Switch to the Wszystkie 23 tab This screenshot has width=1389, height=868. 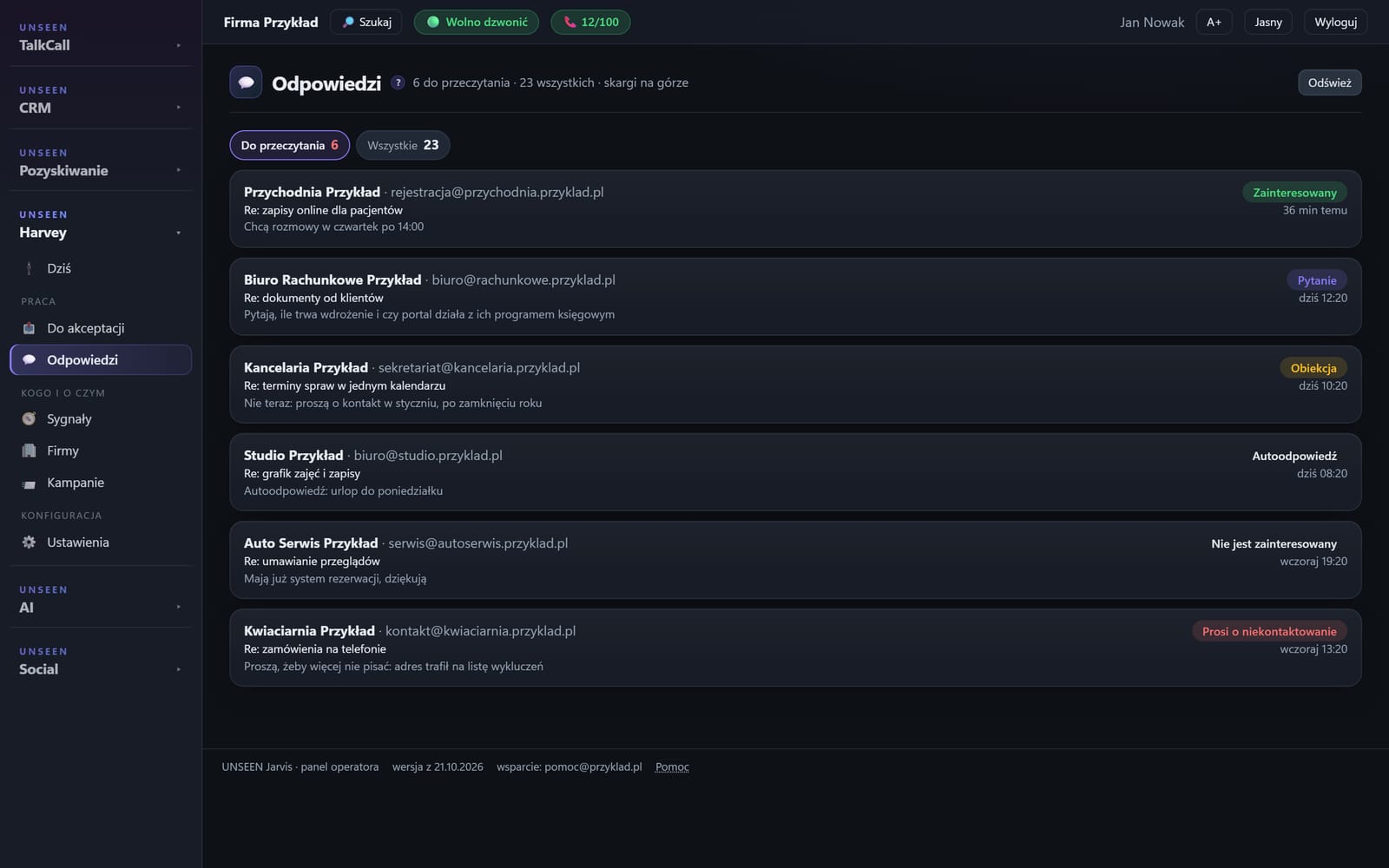403,145
